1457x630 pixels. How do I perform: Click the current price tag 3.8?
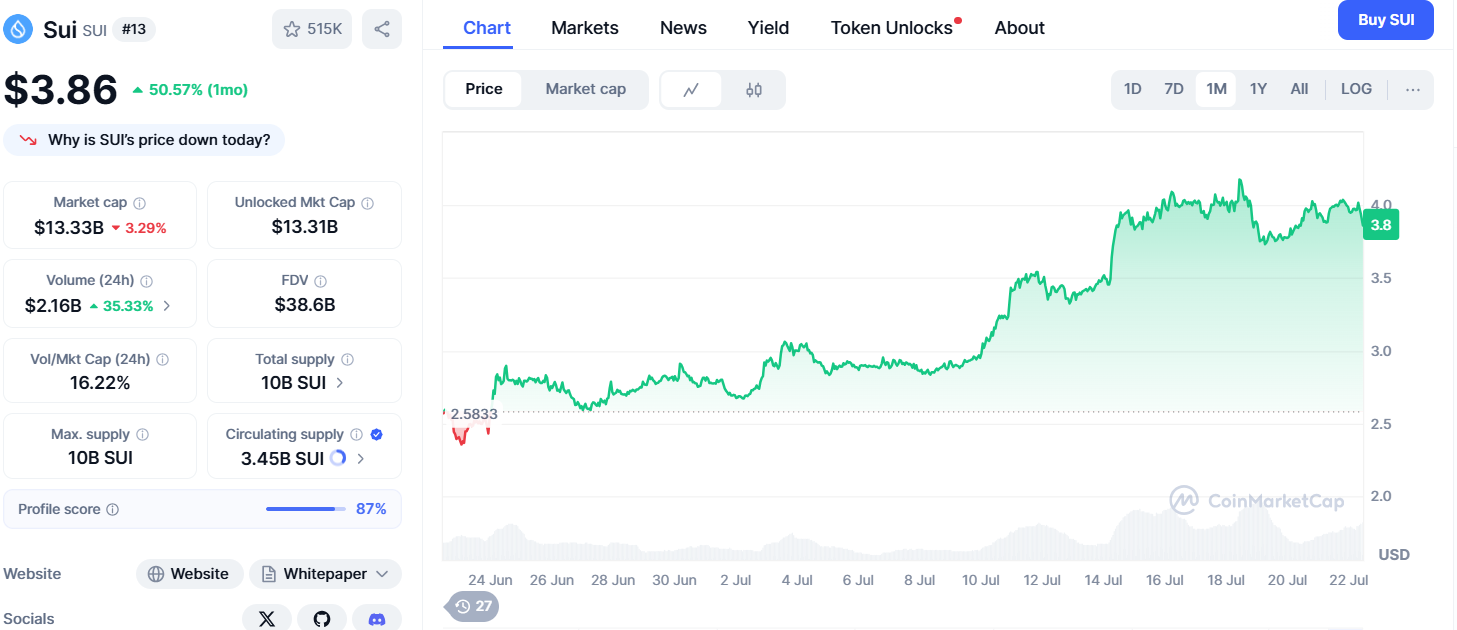point(1381,225)
